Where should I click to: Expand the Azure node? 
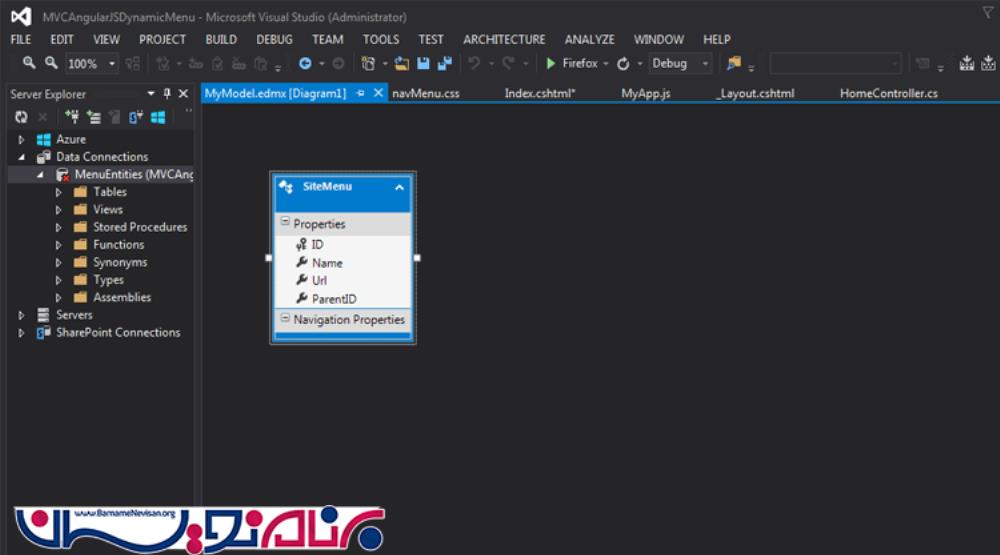tap(21, 139)
